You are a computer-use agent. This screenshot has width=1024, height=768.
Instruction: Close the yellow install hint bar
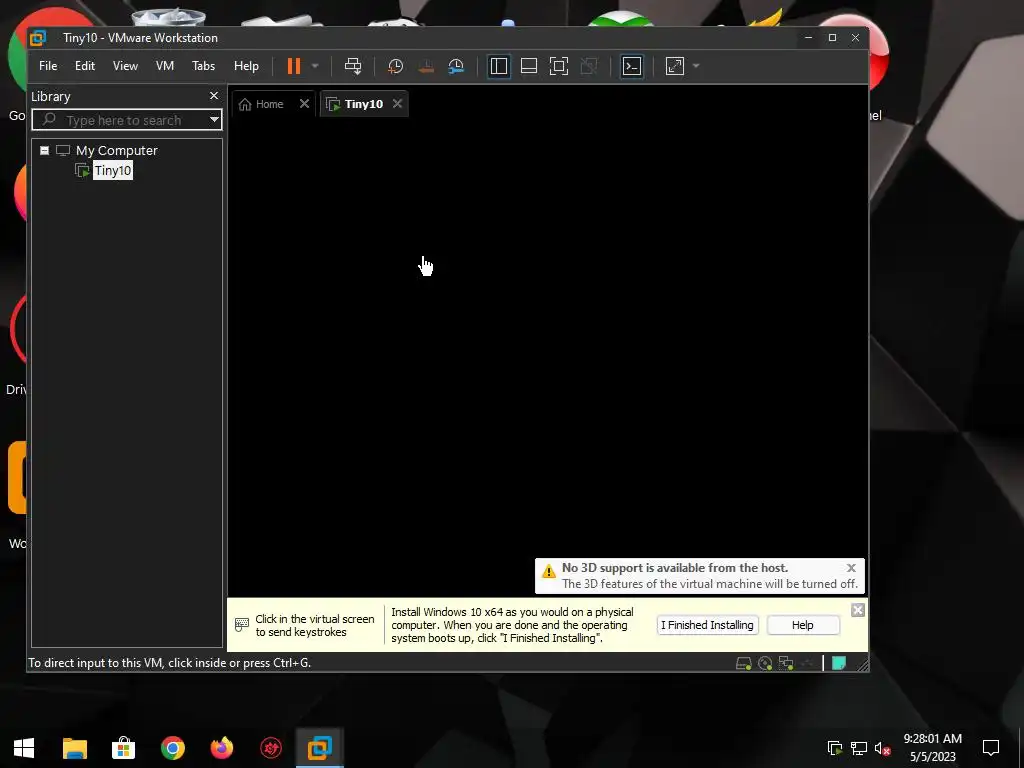tap(858, 610)
